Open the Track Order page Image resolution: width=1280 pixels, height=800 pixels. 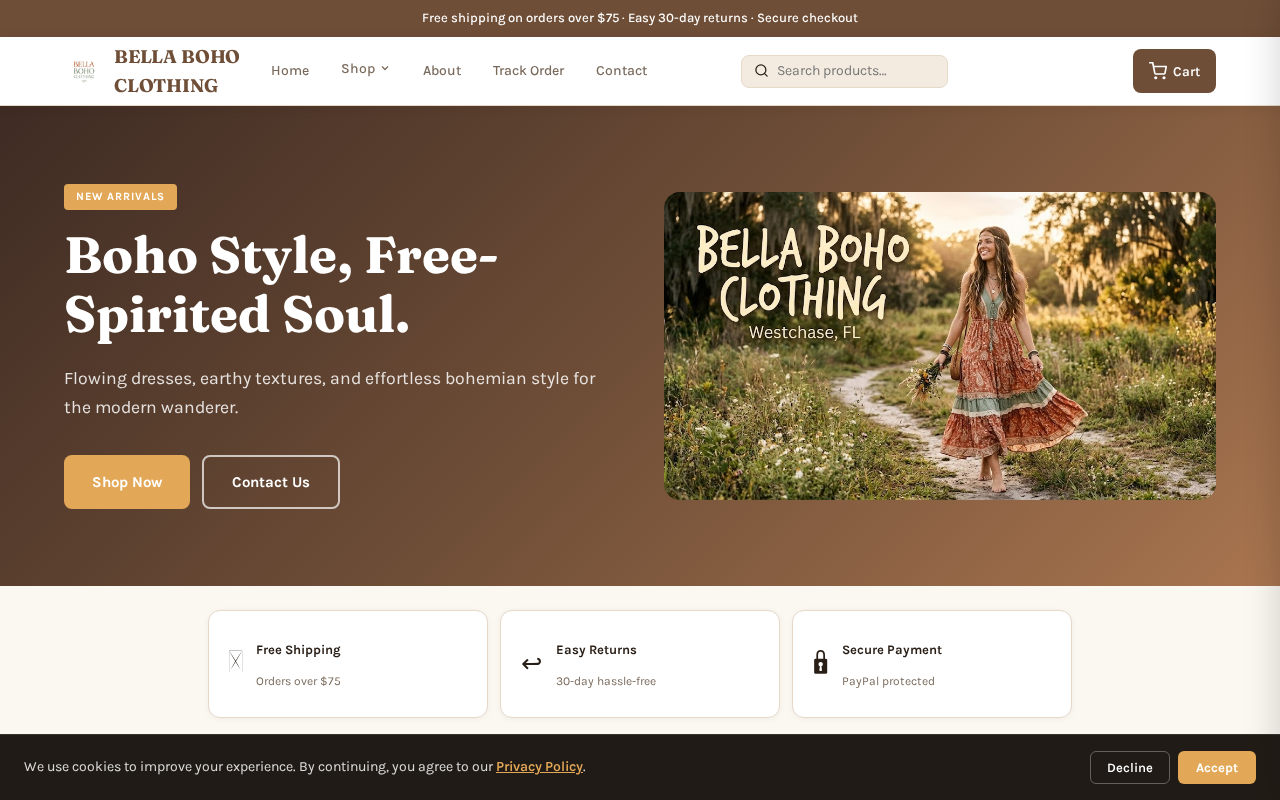[x=528, y=71]
